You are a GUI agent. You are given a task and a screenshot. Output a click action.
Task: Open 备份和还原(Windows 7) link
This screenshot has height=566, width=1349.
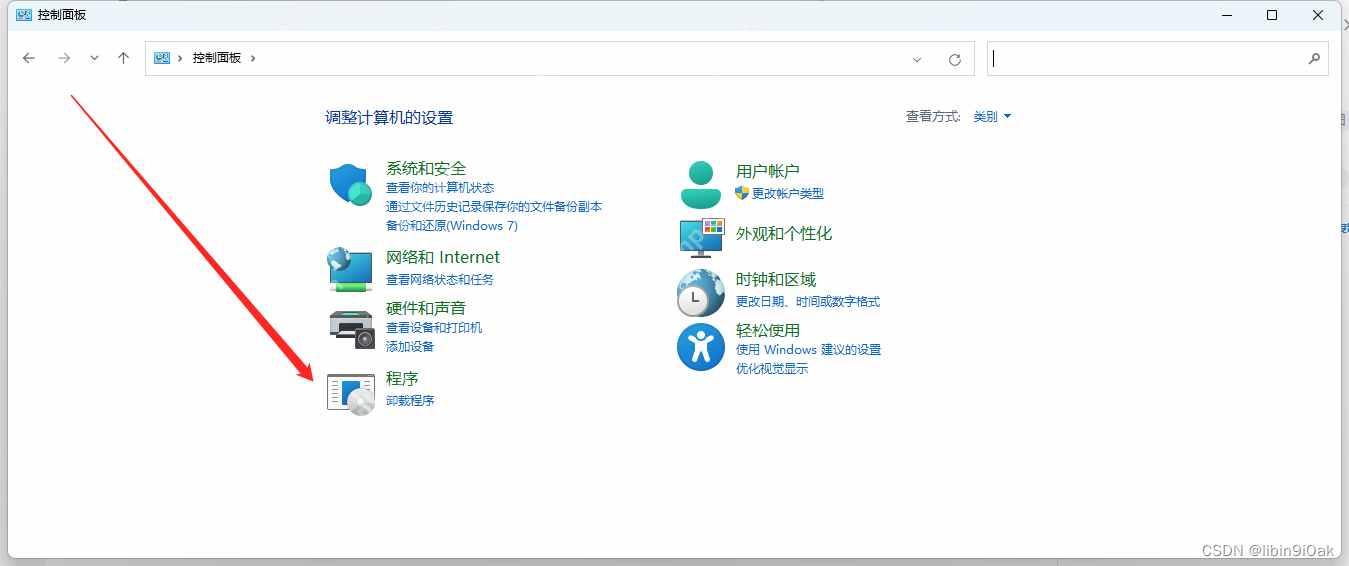click(x=452, y=226)
